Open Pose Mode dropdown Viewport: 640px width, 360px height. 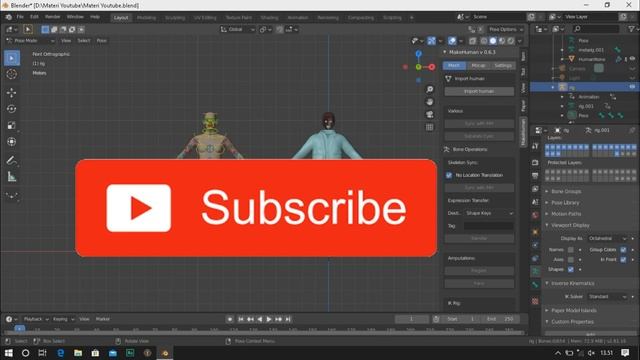(x=30, y=41)
